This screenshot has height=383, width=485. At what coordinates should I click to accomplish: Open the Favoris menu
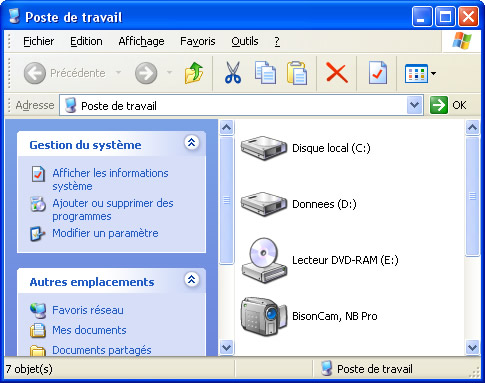pyautogui.click(x=198, y=41)
